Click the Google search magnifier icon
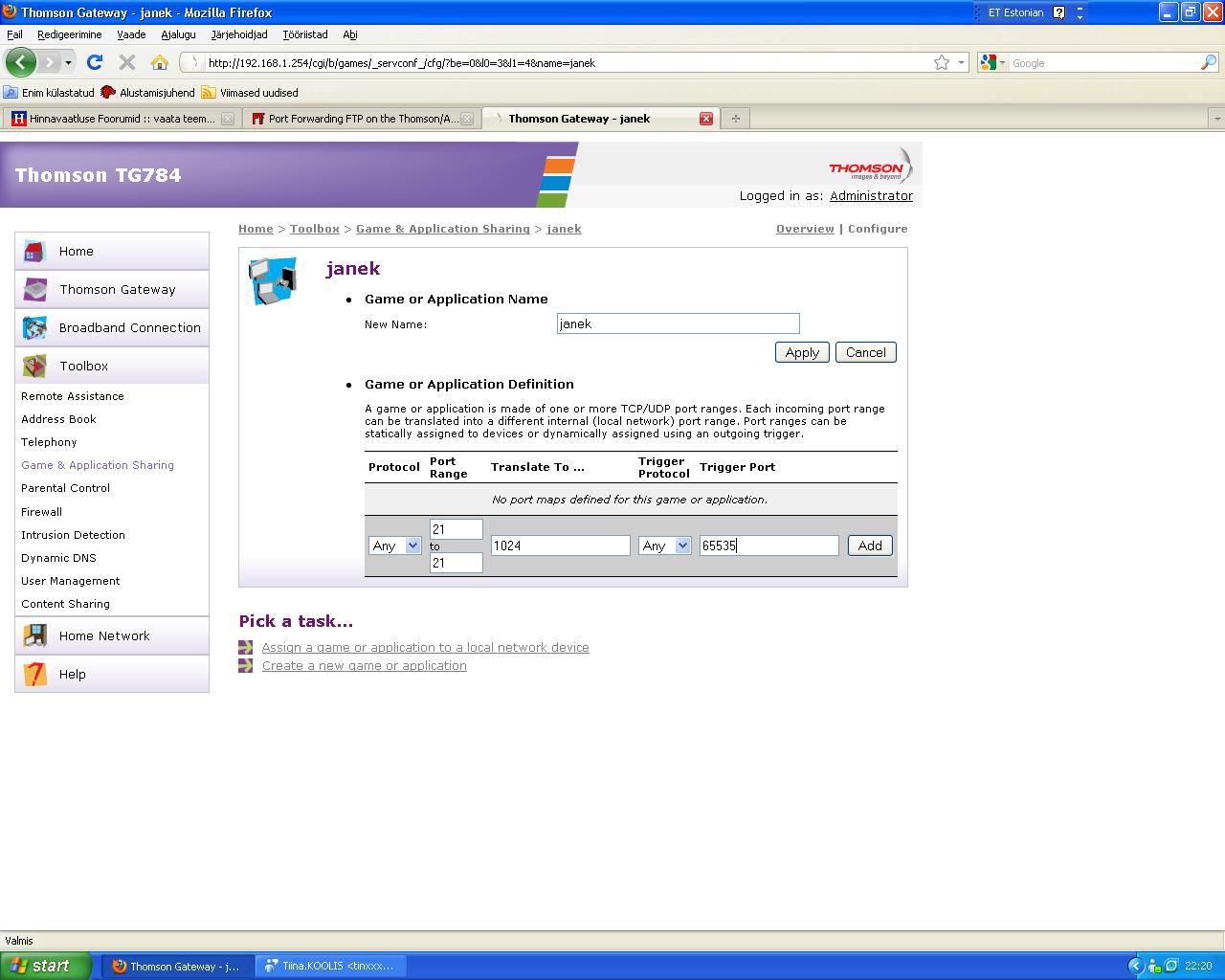 (1209, 62)
